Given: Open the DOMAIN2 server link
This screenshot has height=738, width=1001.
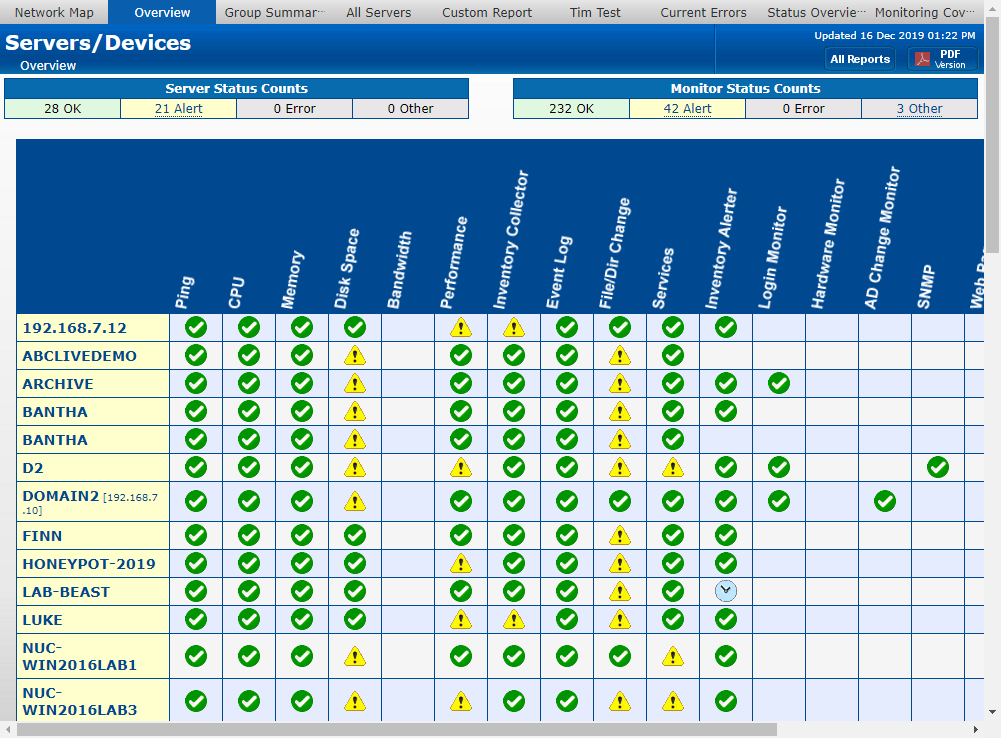Looking at the screenshot, I should [61, 496].
